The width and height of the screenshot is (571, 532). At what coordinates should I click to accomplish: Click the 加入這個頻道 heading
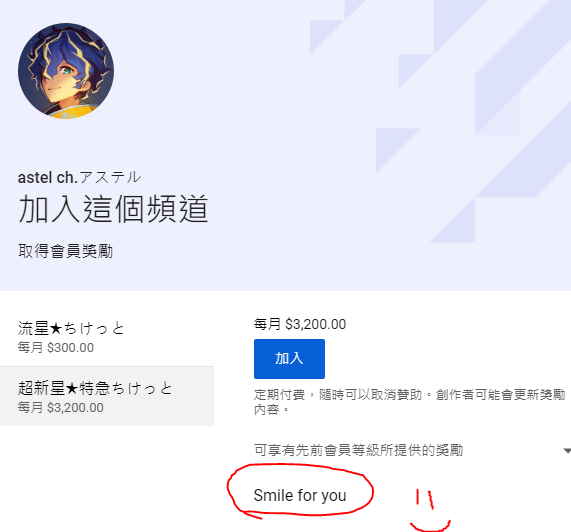pos(113,209)
